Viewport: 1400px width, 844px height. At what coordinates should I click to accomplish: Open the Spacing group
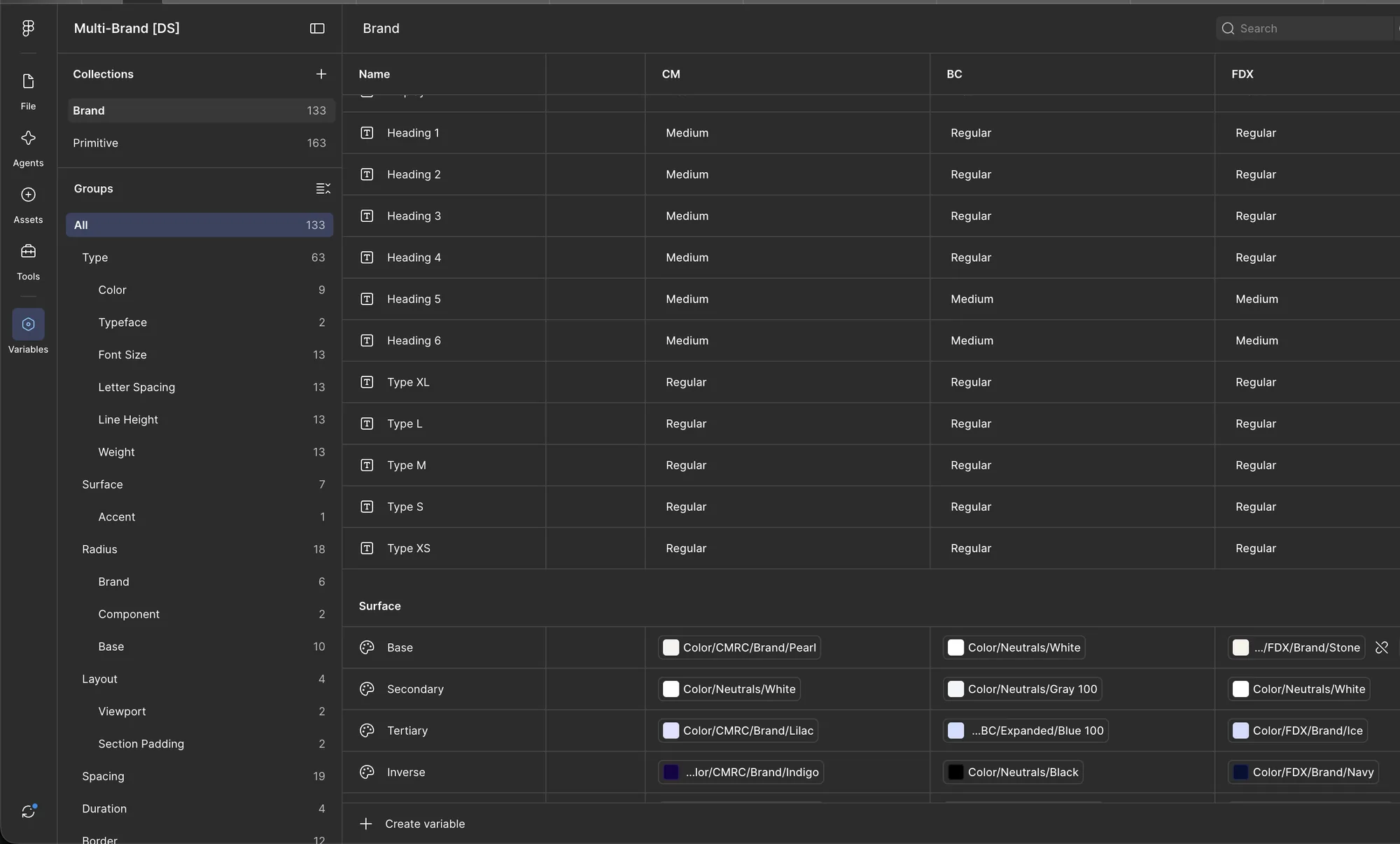pos(199,776)
